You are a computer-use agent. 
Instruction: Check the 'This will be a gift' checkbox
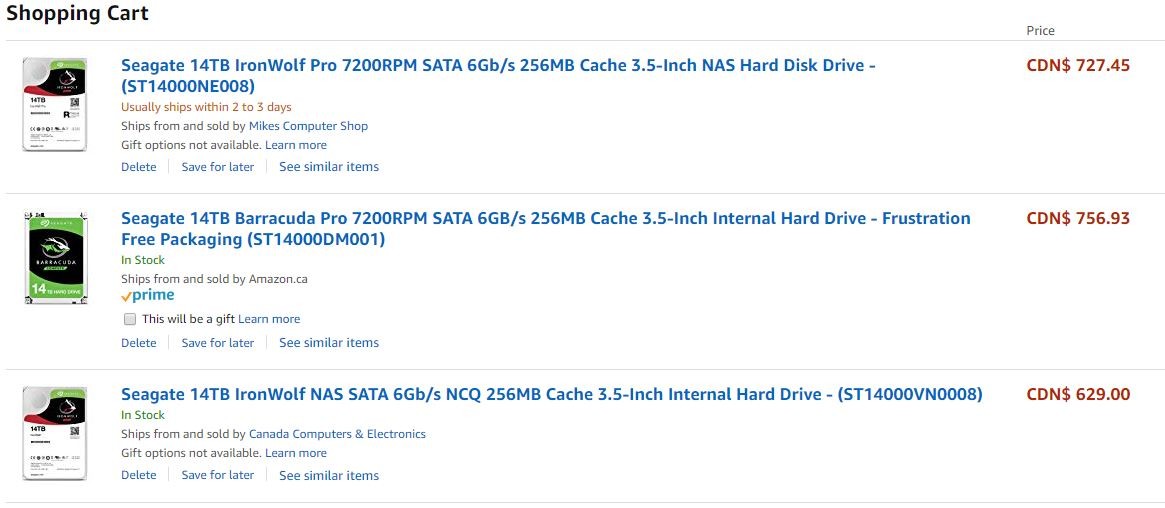[130, 319]
